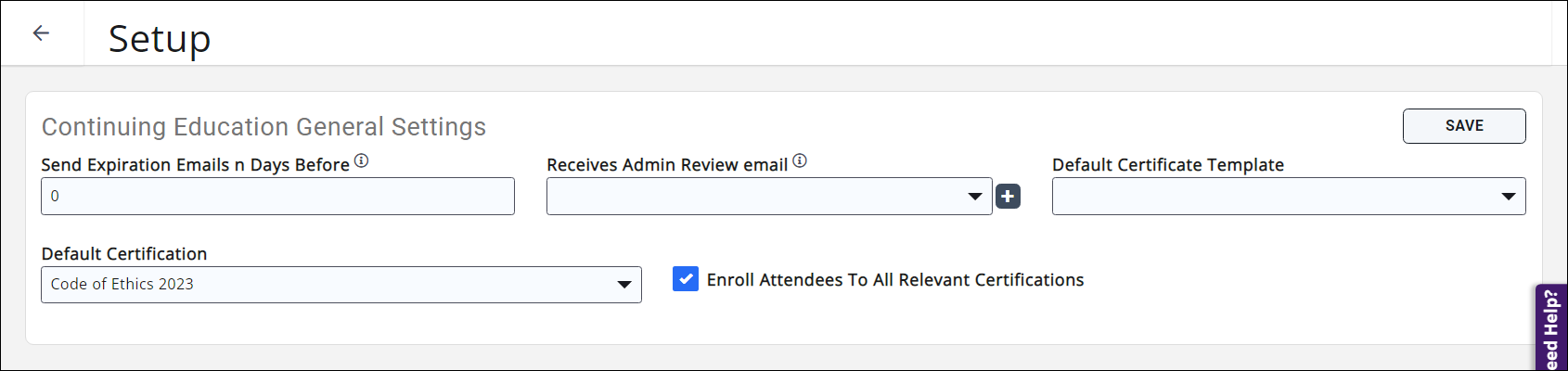Viewport: 1568px width, 371px height.
Task: Click the Receives Admin Review email label text
Action: click(666, 165)
